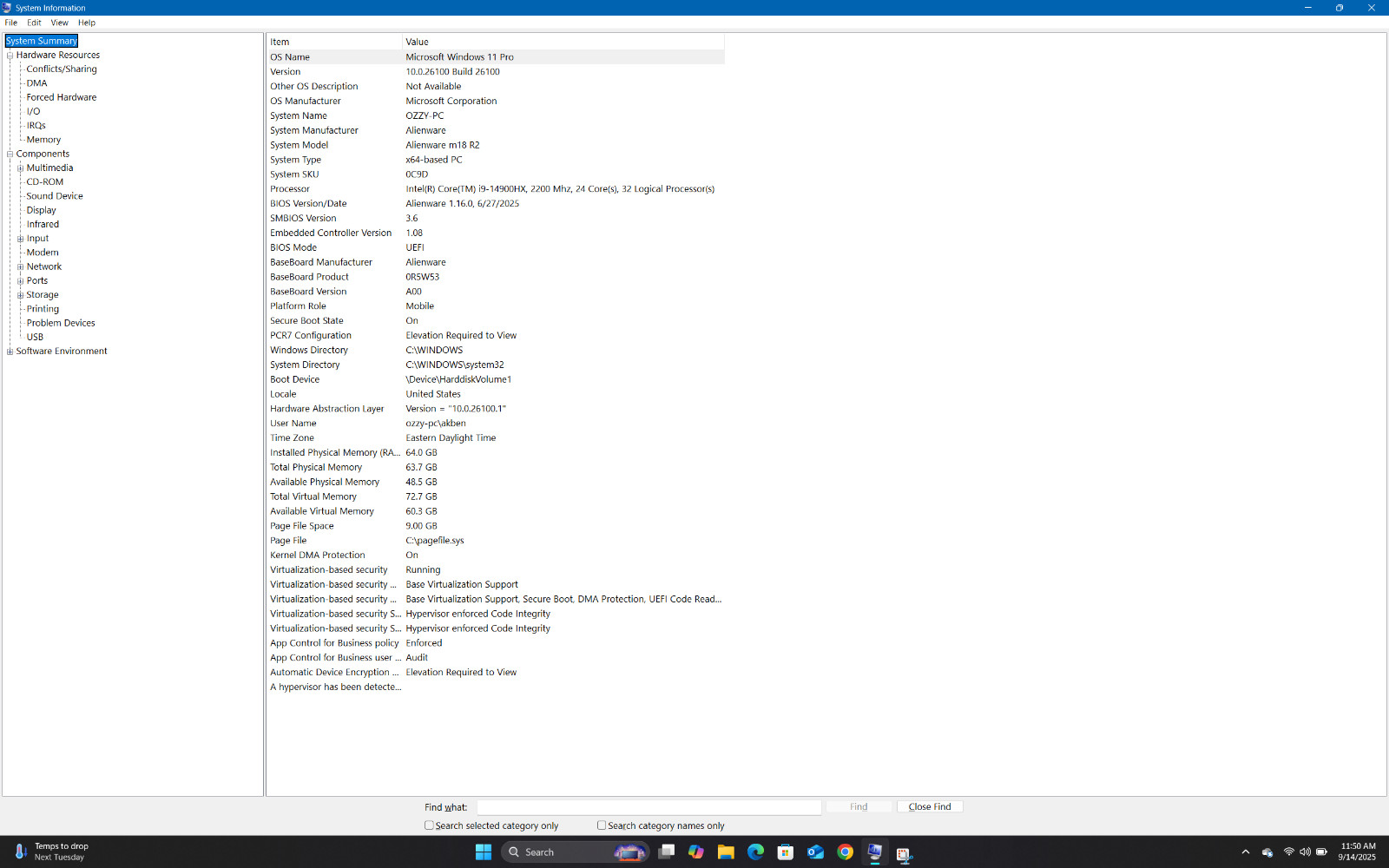Open the Windows Start menu
Viewport: 1389px width, 868px height.
[484, 852]
